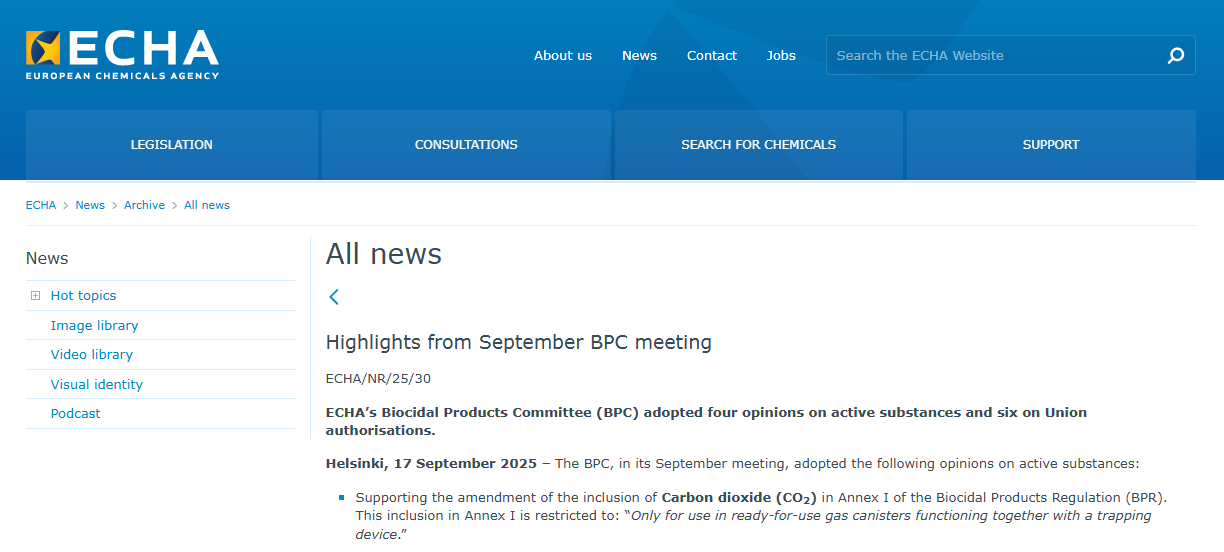
Task: Select Visual identity in sidebar
Action: pyautogui.click(x=97, y=385)
